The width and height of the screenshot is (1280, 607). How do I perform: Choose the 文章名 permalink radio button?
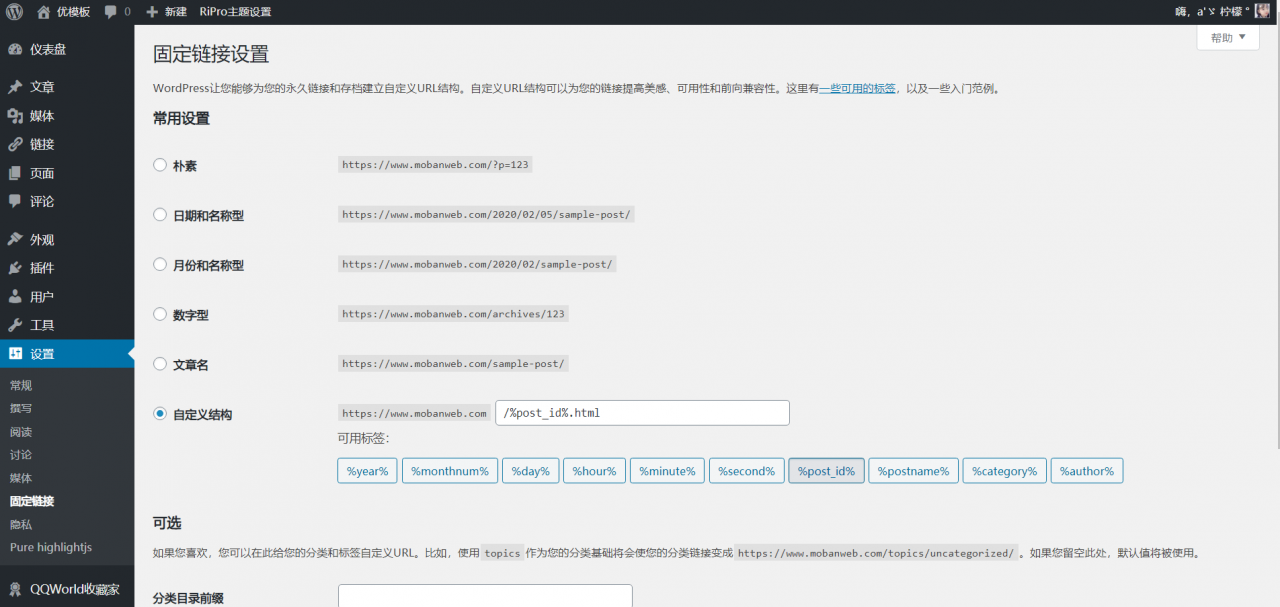160,364
